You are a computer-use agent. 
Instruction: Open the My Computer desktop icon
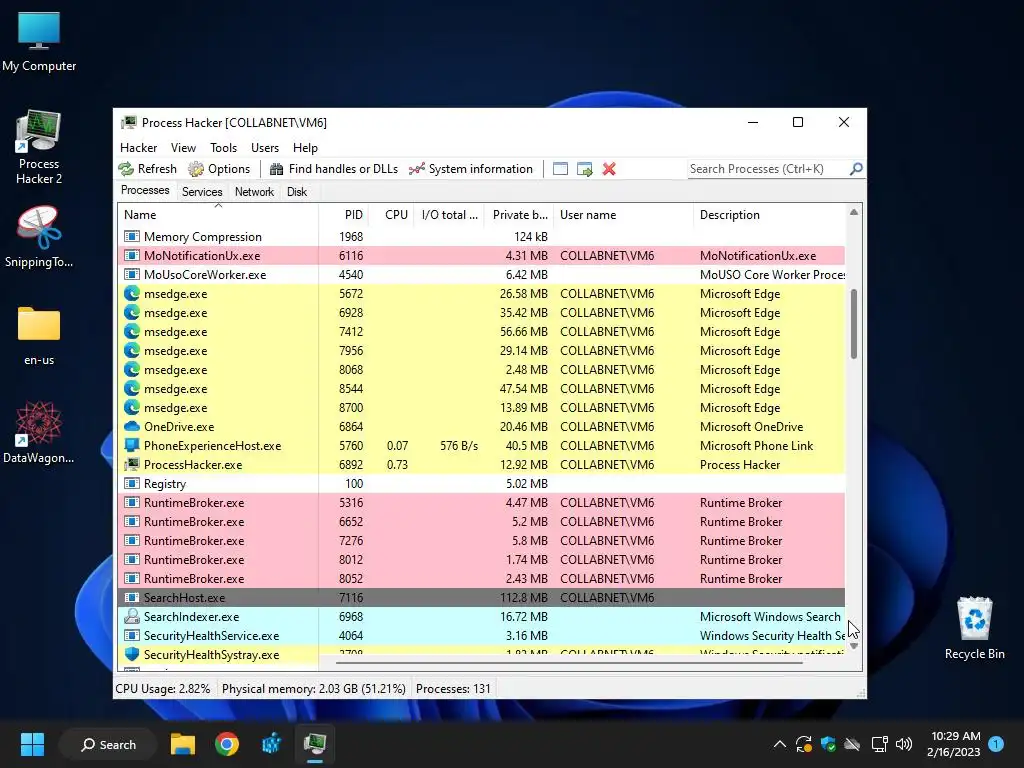click(39, 42)
